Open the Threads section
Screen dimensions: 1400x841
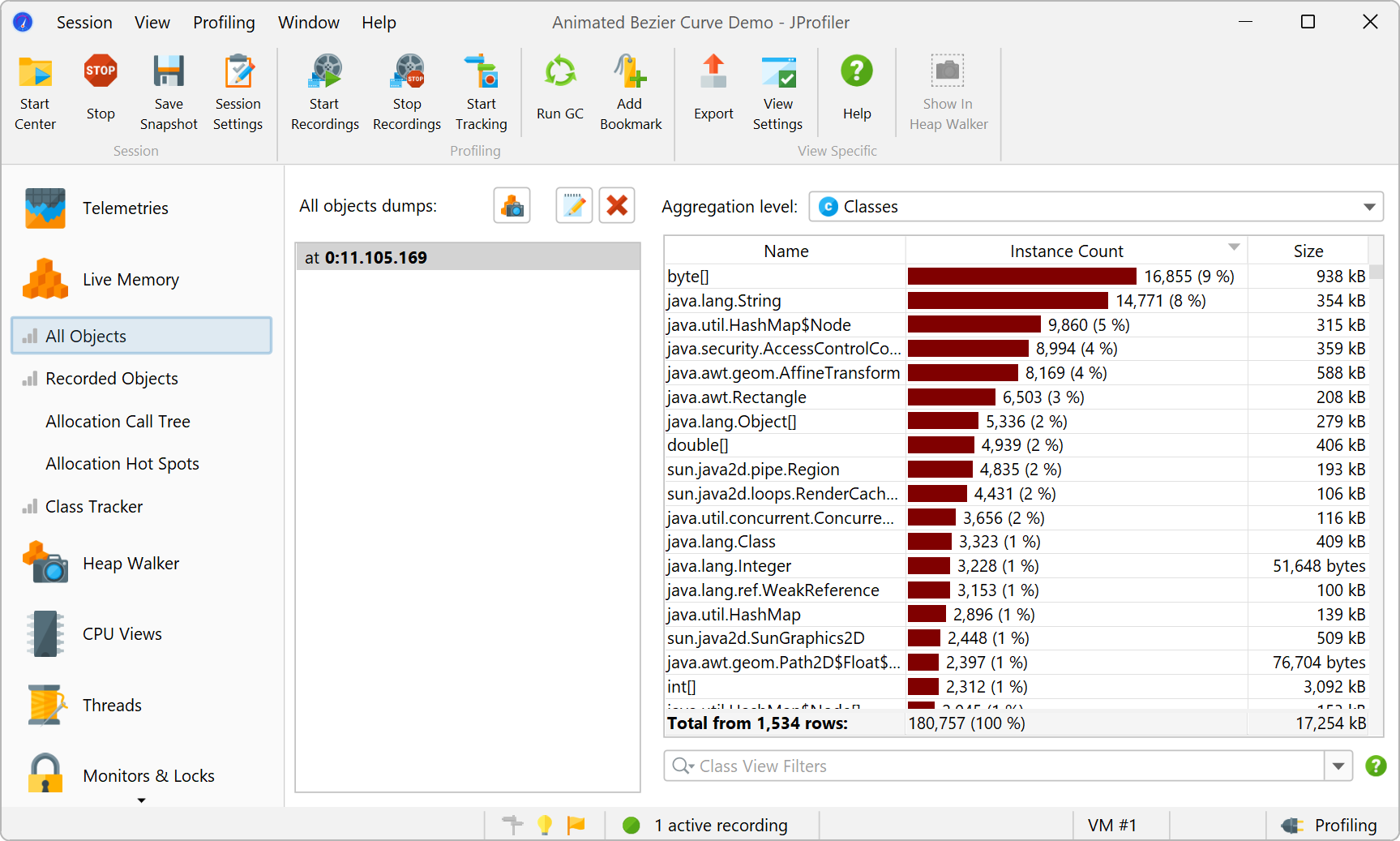pyautogui.click(x=83, y=706)
